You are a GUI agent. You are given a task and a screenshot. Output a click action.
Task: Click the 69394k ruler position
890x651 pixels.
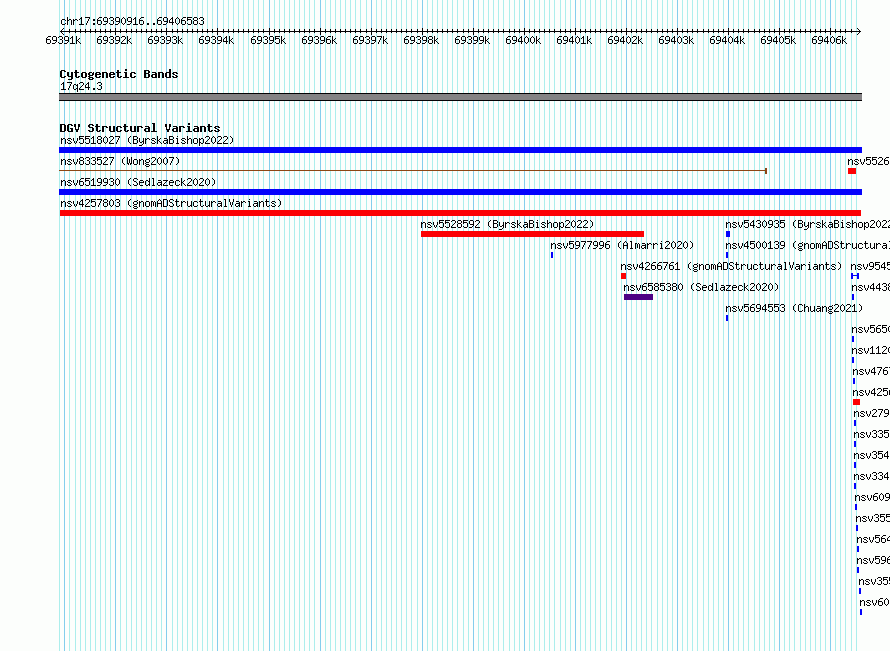pos(216,40)
